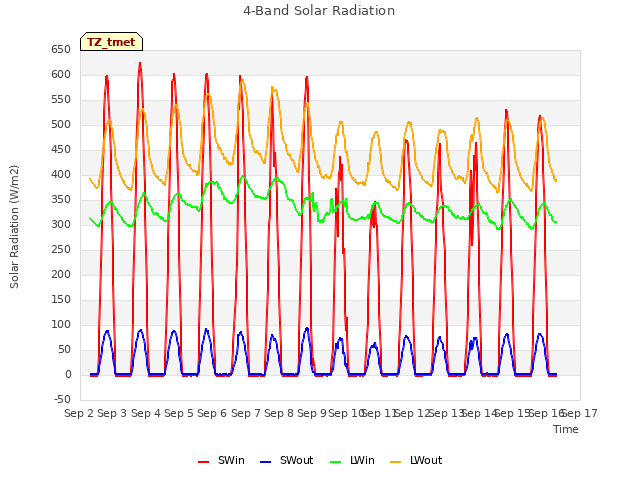Screen dimensions: 640x480
Task: Click the y-axis label Solar Radiation (W/m2)
Action: [x=14, y=227]
